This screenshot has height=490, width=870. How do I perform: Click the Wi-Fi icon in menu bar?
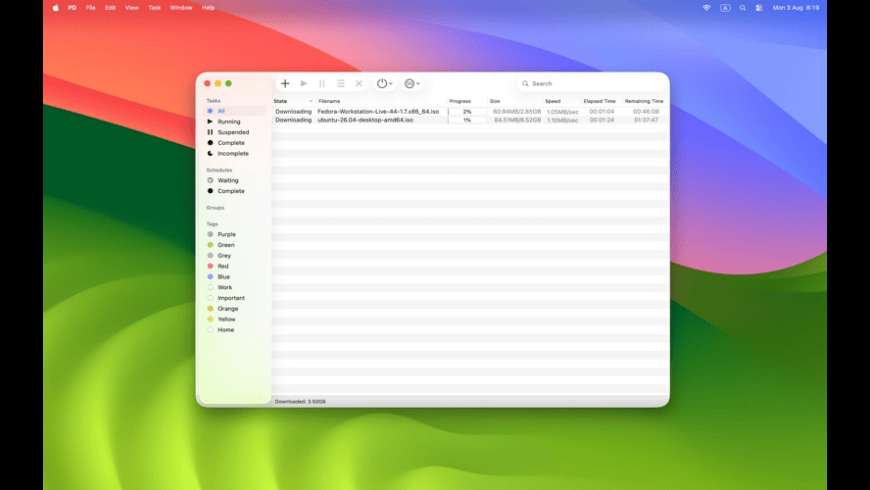point(706,8)
